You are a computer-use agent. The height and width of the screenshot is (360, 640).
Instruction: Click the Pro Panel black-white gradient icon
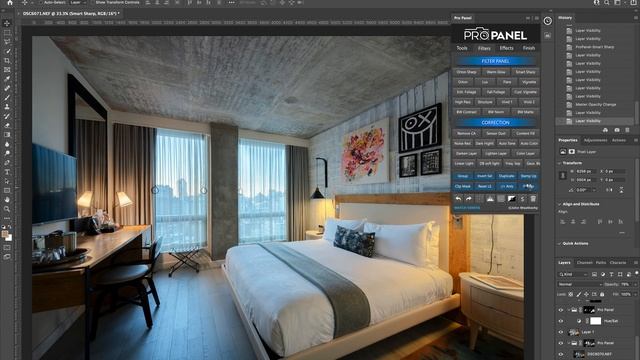[x=511, y=199]
